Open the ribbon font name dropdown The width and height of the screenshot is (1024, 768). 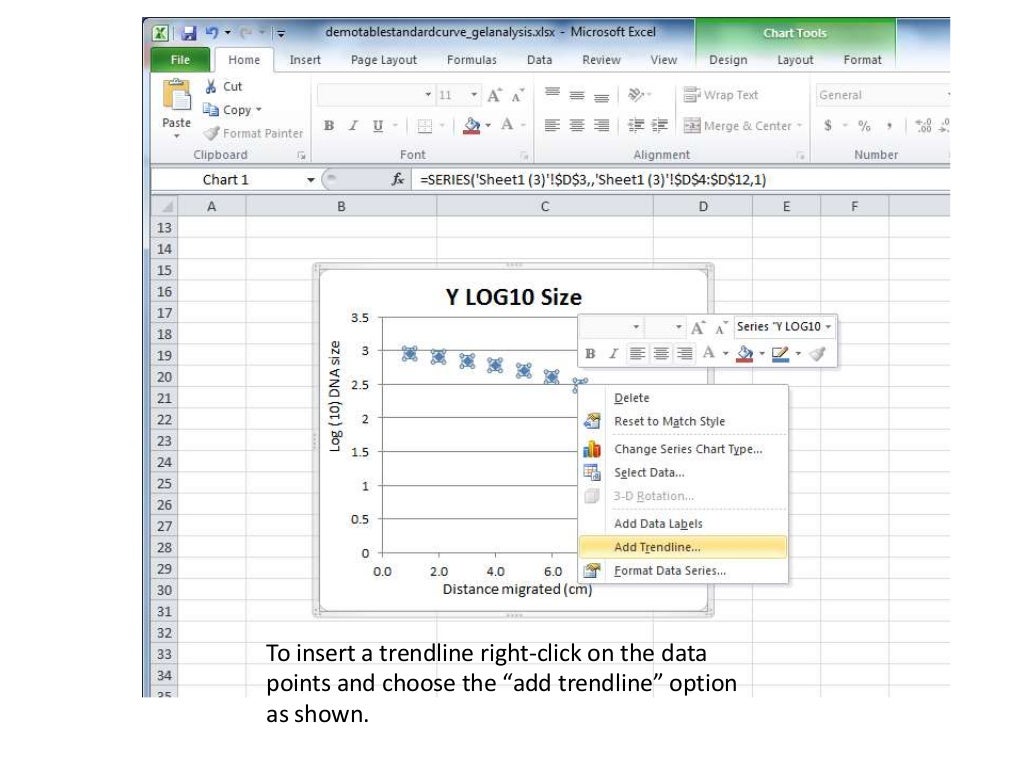click(x=428, y=95)
